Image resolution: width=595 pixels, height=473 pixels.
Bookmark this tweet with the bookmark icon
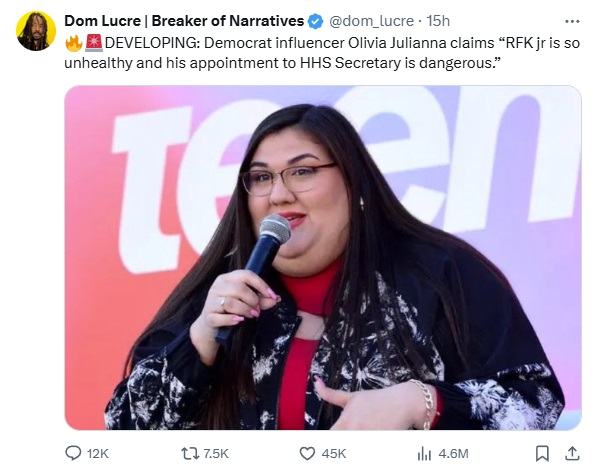542,453
